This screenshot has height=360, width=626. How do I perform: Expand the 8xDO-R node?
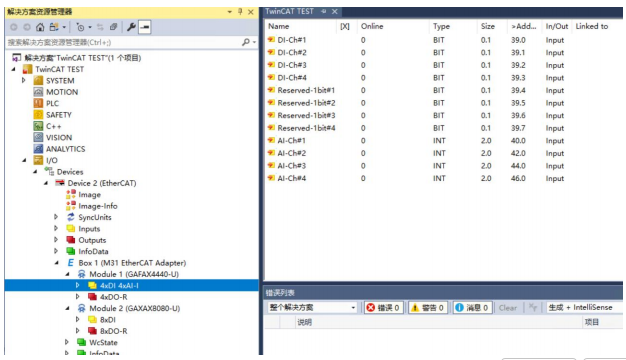(78, 331)
